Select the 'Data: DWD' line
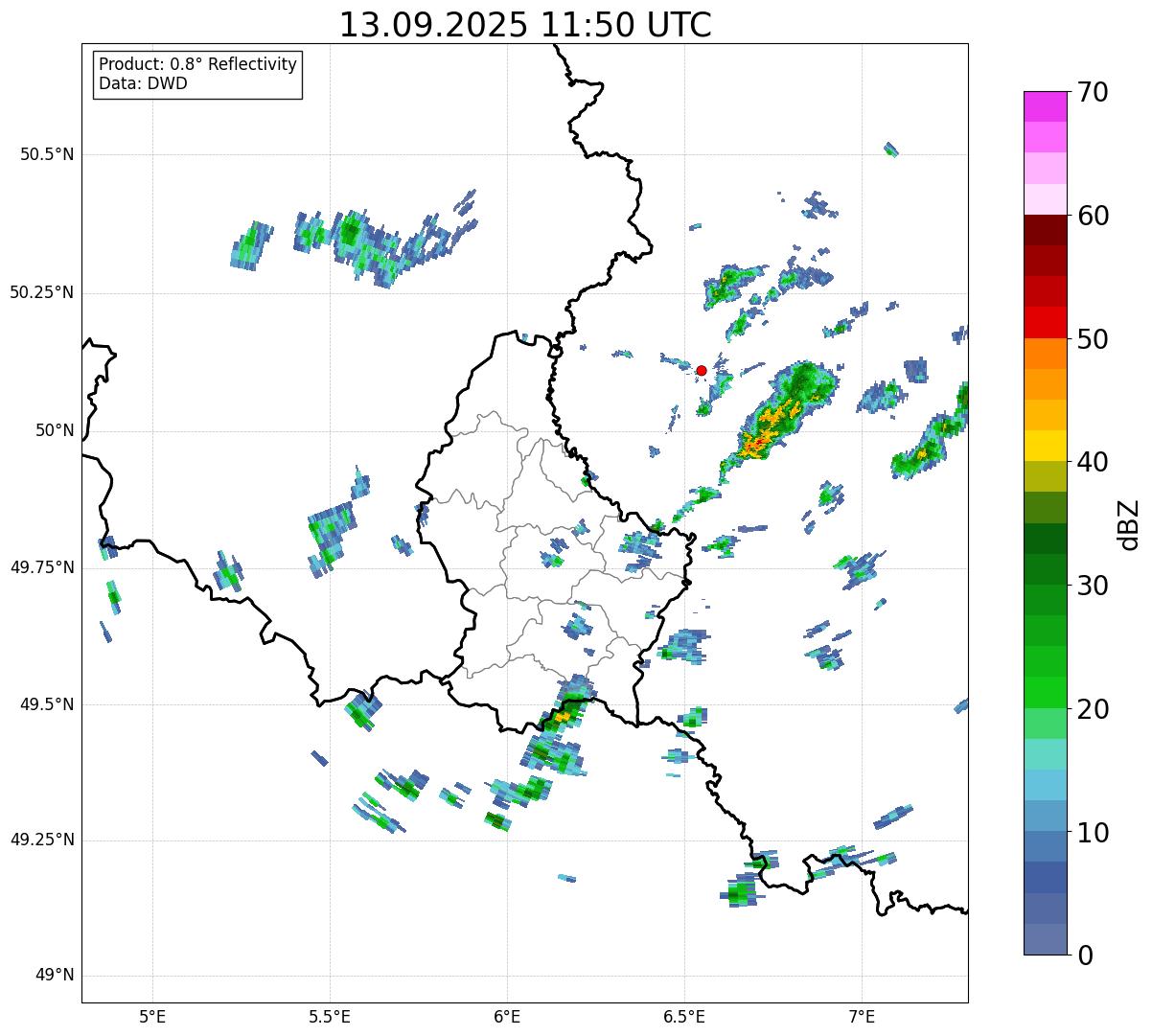 (144, 83)
